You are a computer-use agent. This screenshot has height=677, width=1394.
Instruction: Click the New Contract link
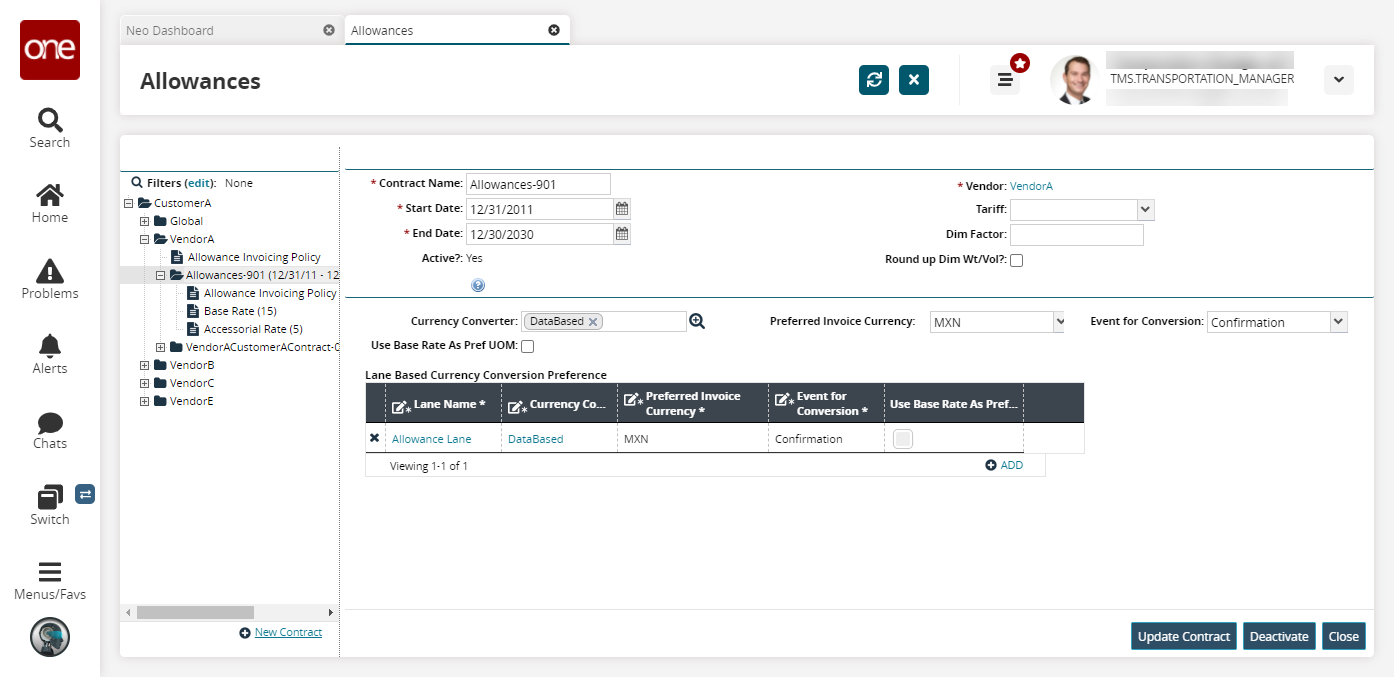pyautogui.click(x=288, y=632)
